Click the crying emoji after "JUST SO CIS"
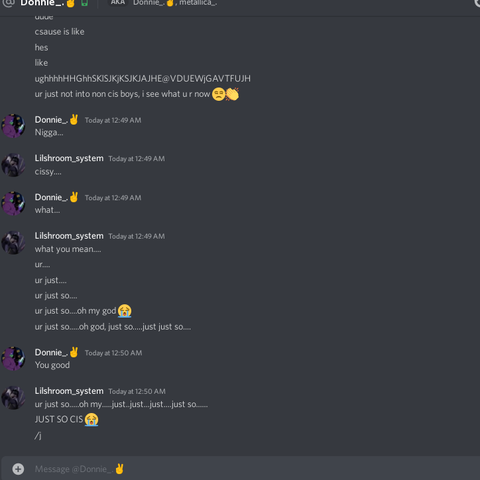The width and height of the screenshot is (480, 480). [91, 419]
